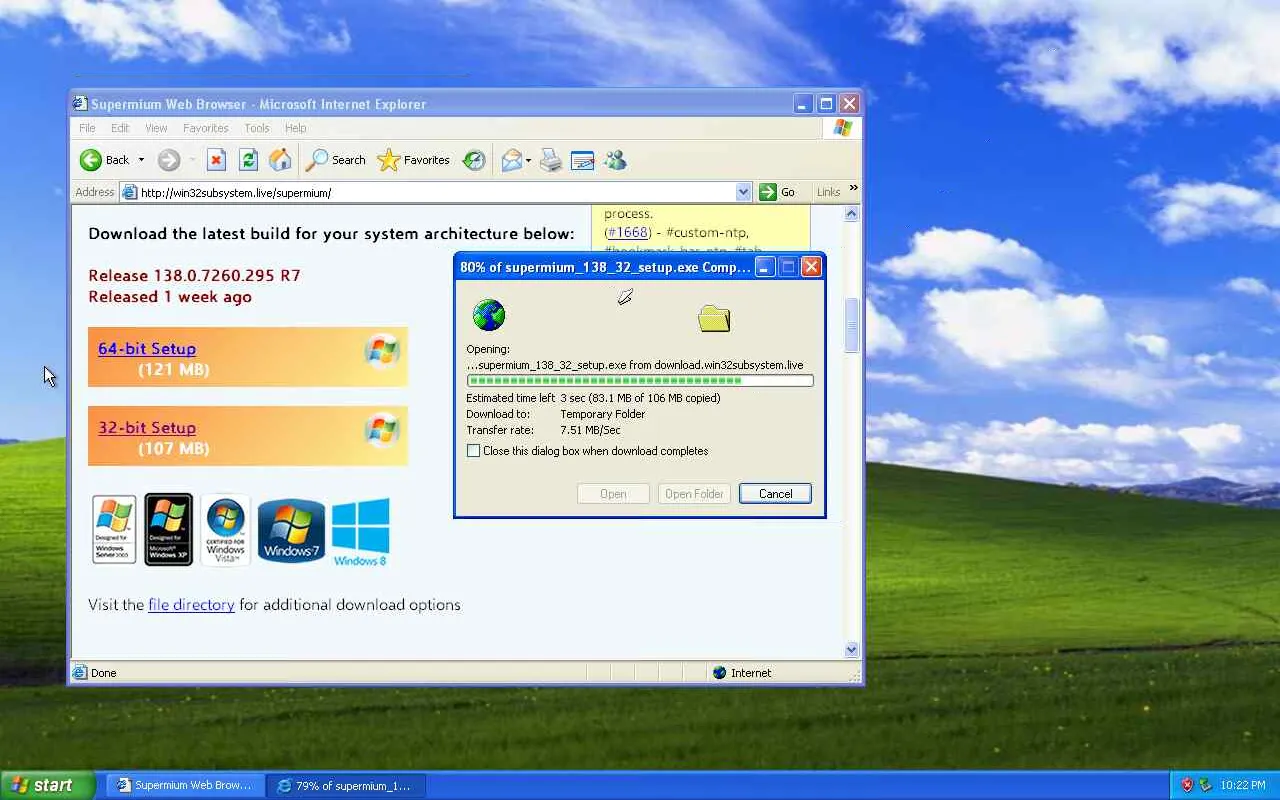Go to the Home page icon
This screenshot has width=1280, height=800.
(x=281, y=160)
